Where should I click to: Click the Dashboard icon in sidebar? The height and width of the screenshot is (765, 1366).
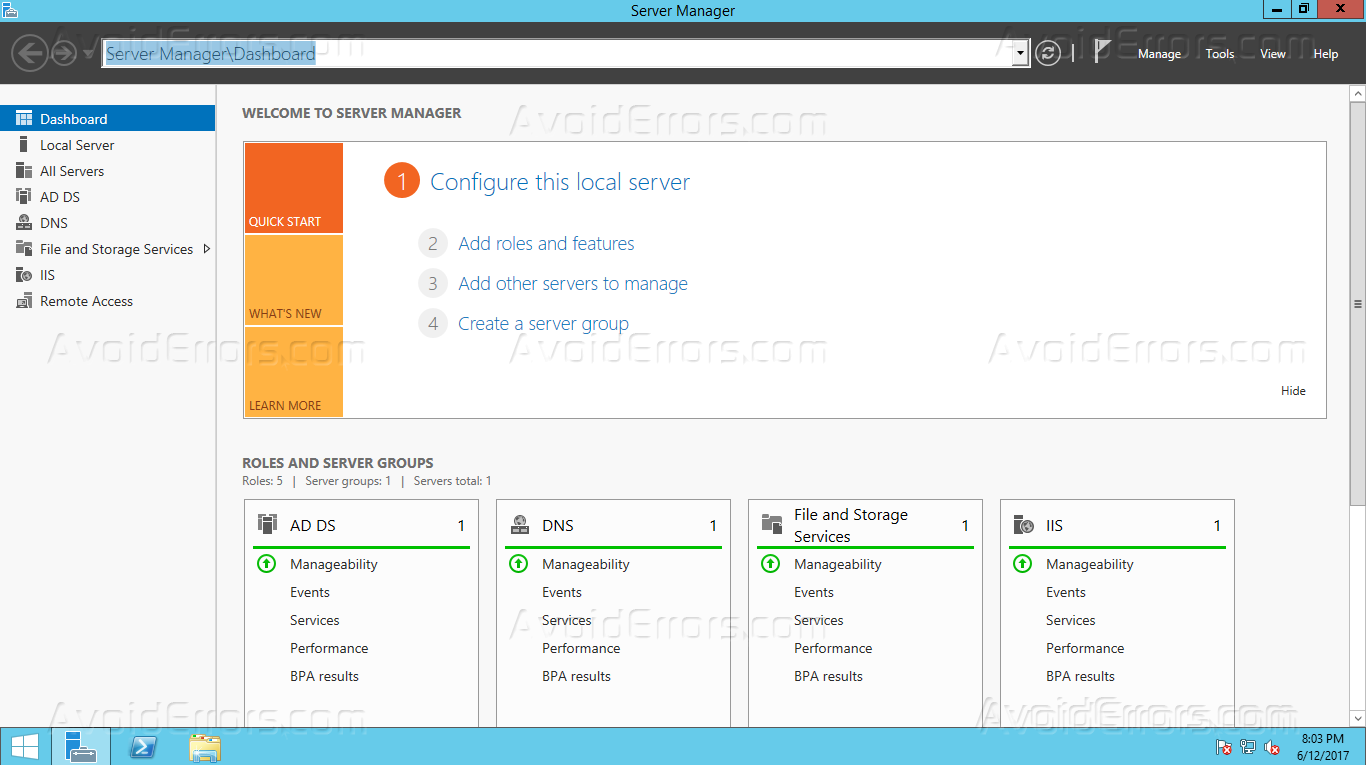(24, 119)
